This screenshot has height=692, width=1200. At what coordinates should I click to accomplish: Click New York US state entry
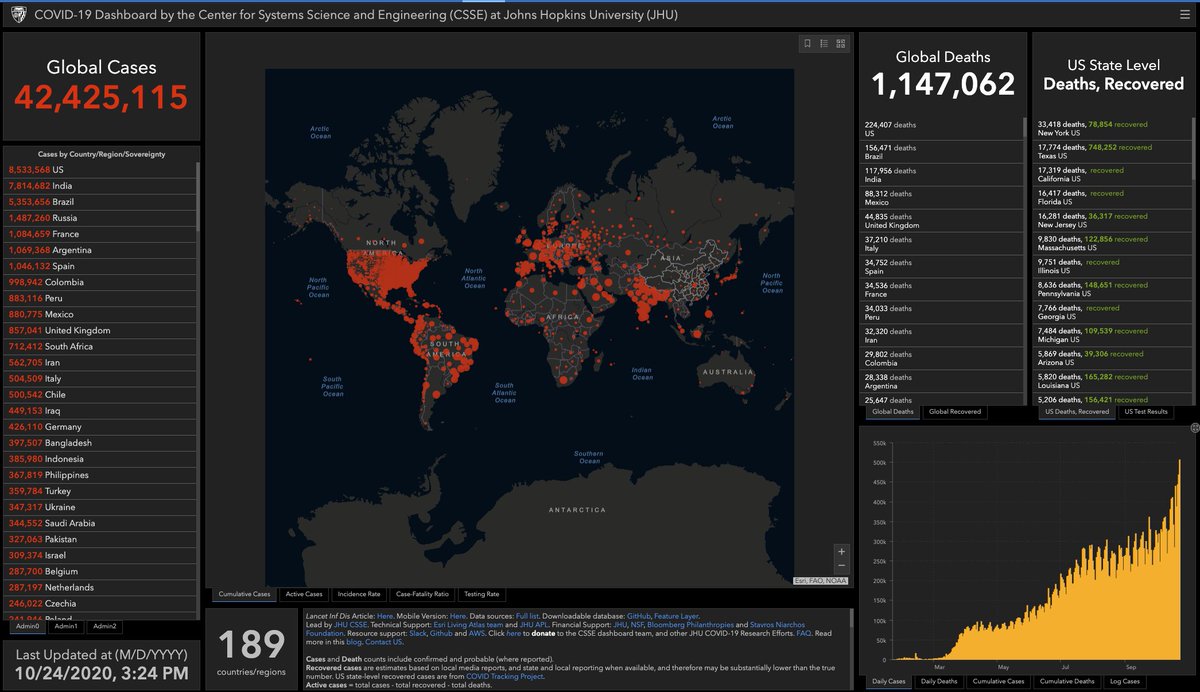[x=1112, y=129]
